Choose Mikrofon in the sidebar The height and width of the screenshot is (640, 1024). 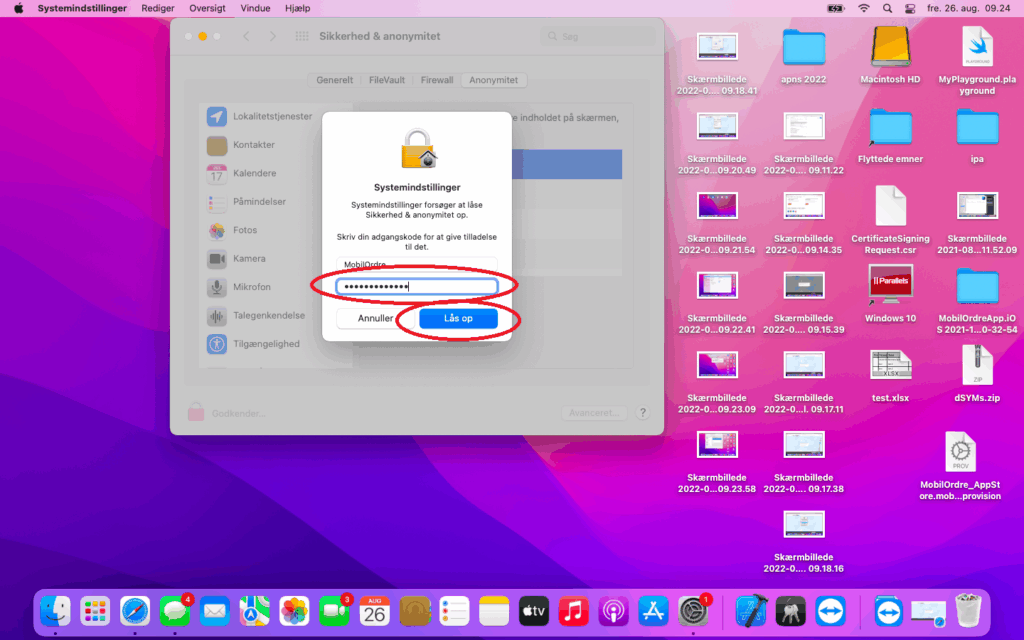(251, 287)
